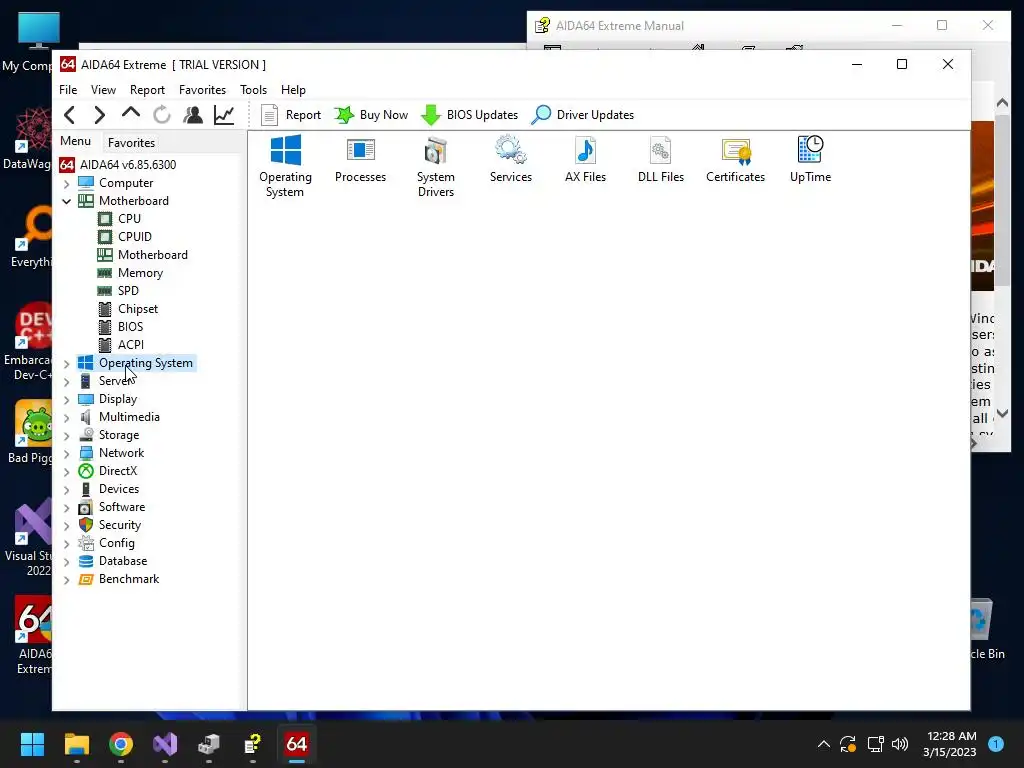The image size is (1024, 768).
Task: Expand the Network tree node
Action: 67,453
